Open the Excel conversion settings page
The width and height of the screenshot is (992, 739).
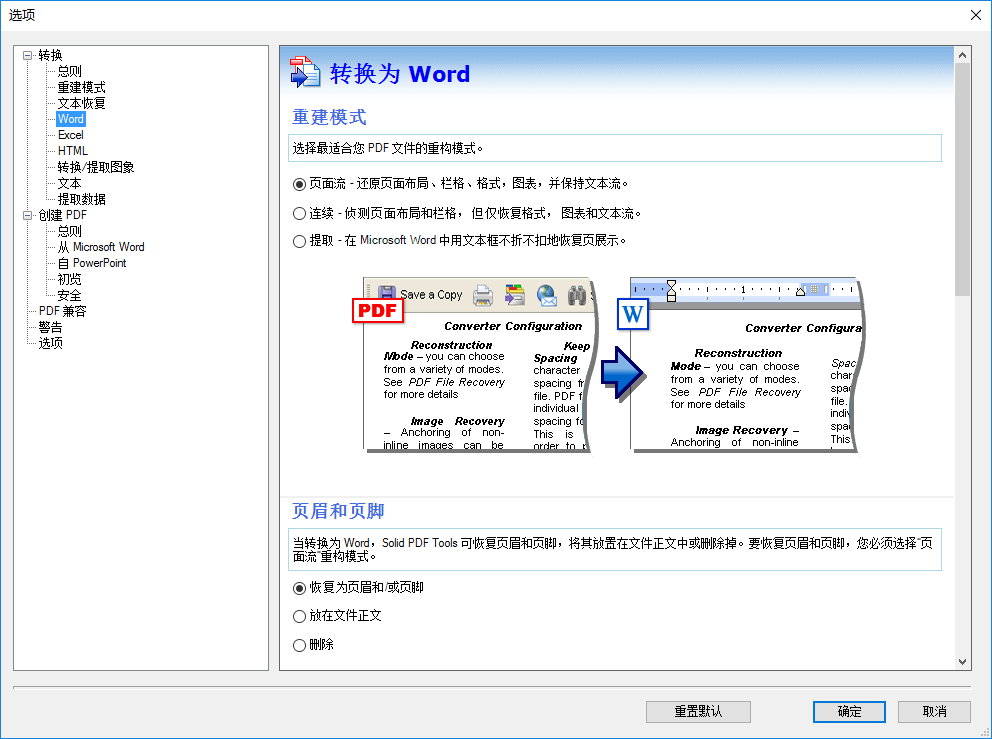pyautogui.click(x=70, y=135)
